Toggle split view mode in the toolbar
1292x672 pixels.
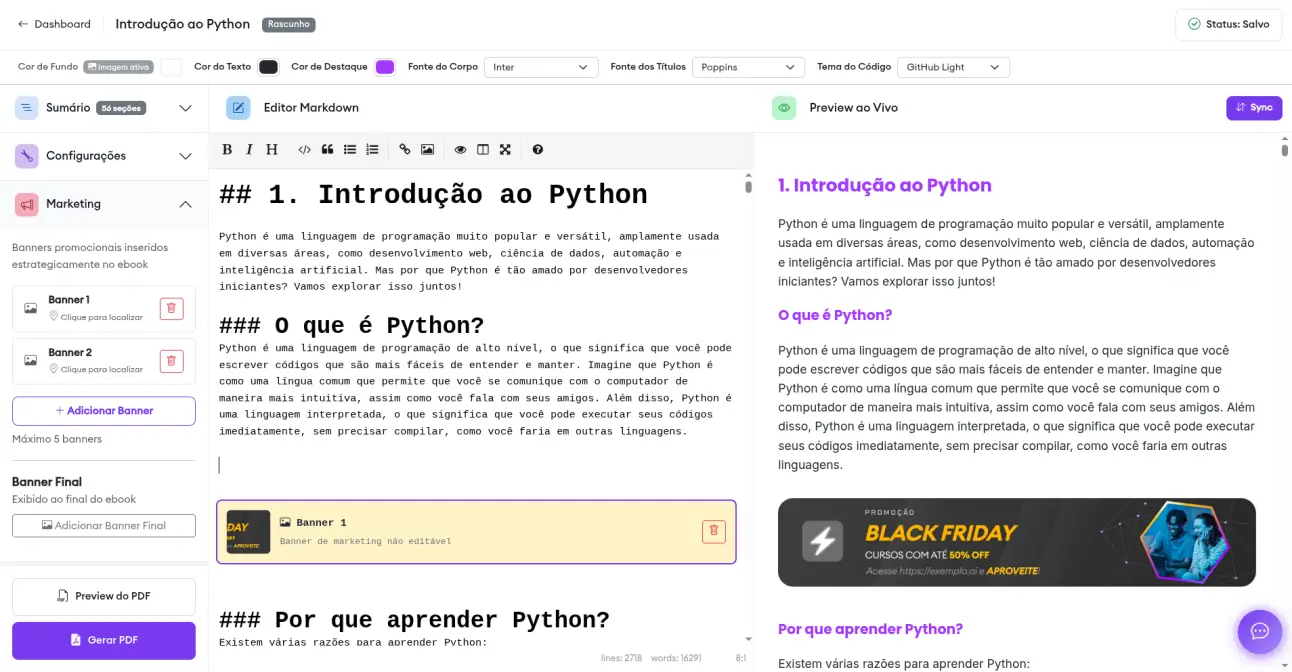(x=483, y=149)
